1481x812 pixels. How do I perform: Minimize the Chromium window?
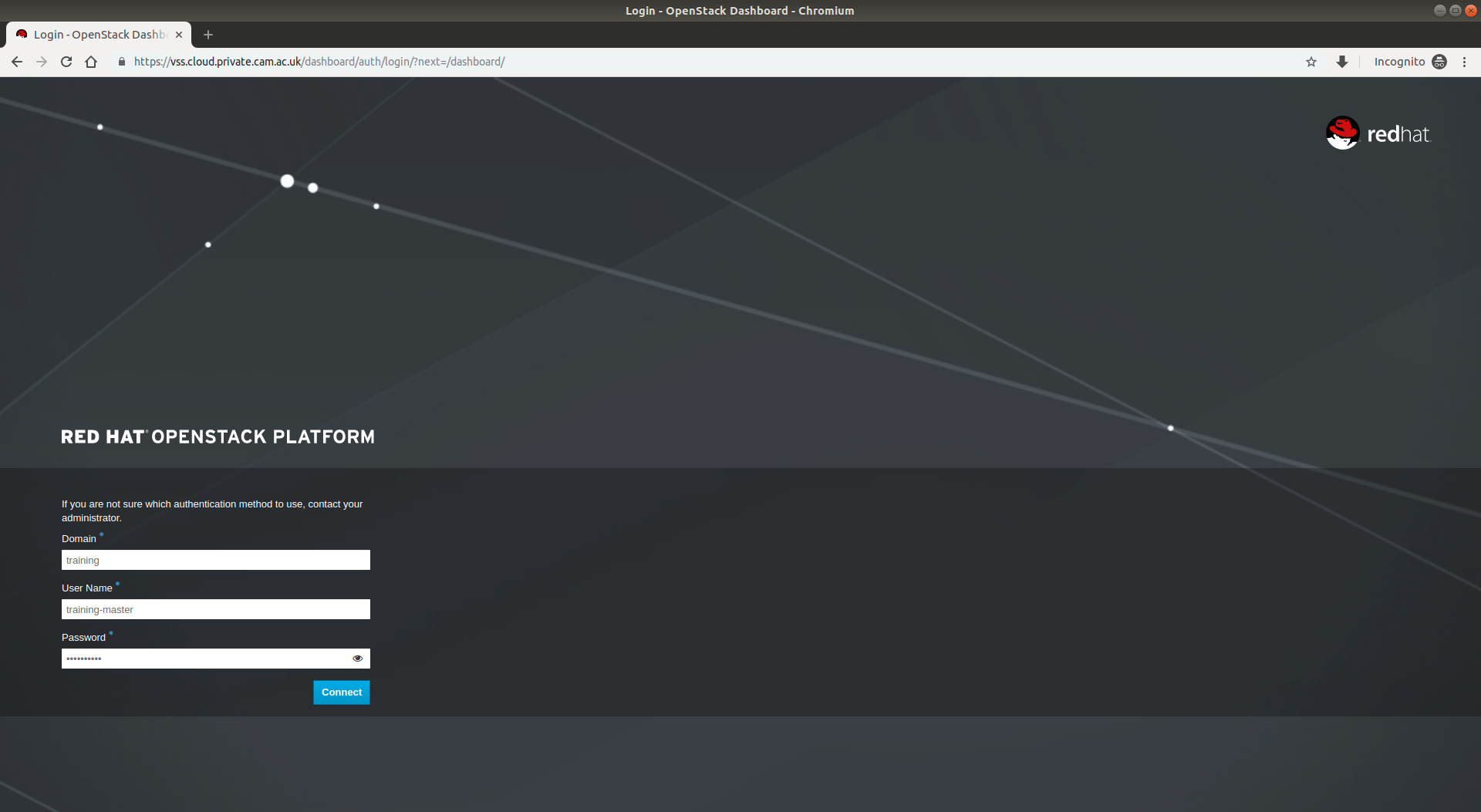[1439, 11]
